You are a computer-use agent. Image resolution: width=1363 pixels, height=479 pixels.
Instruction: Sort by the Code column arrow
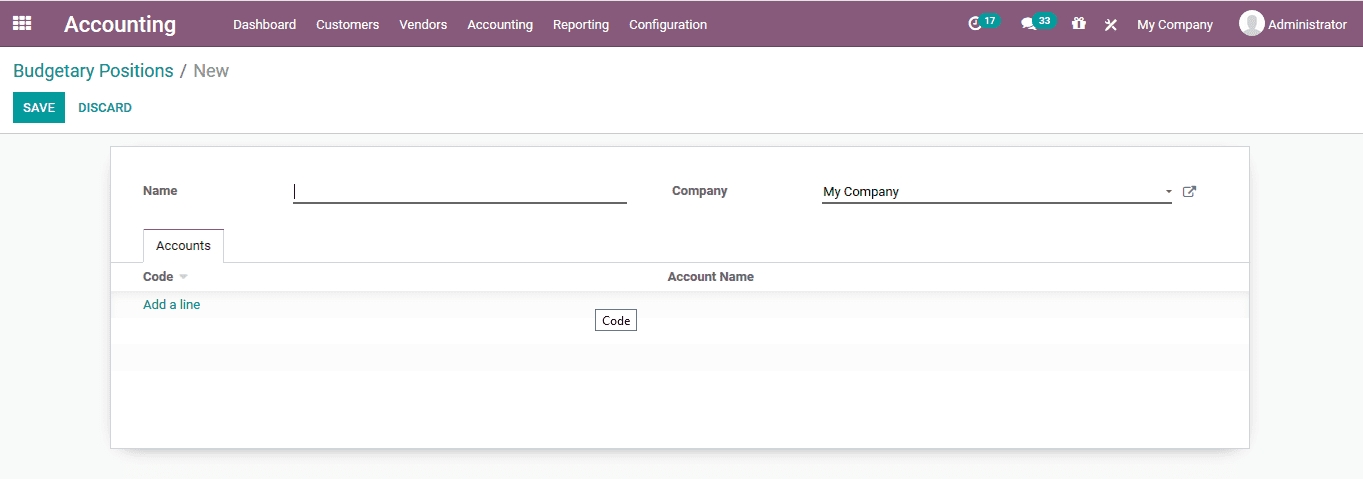(x=183, y=277)
